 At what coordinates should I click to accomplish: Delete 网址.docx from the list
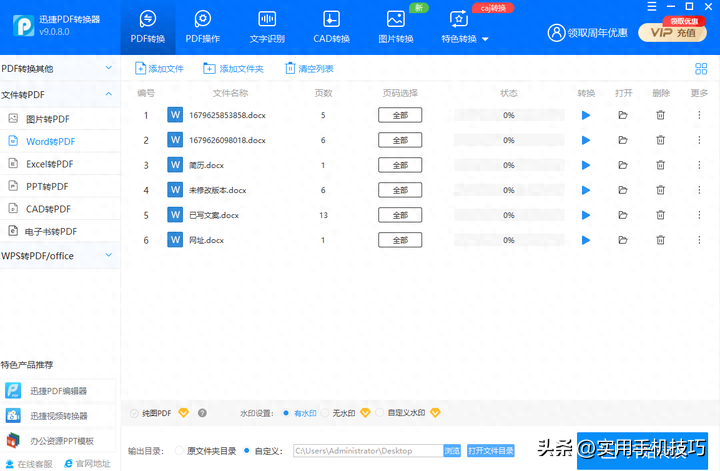pyautogui.click(x=660, y=240)
